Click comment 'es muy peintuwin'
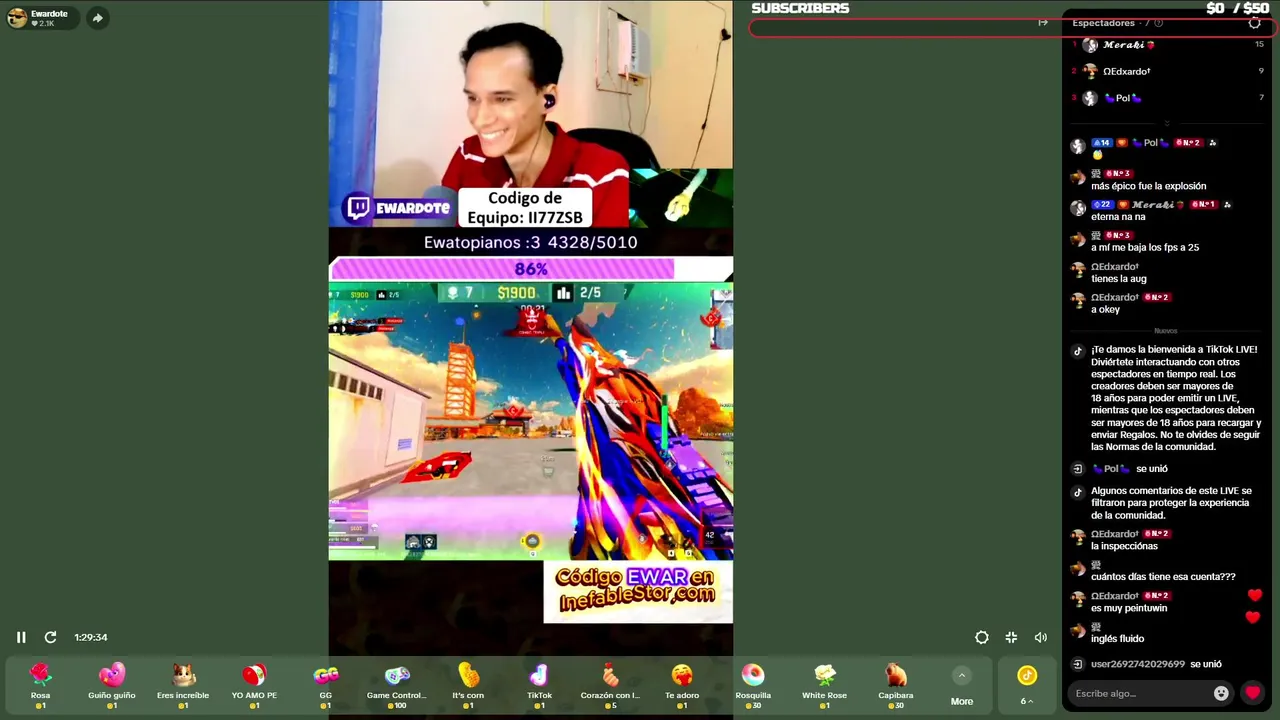Screen dimensions: 1280x720 tap(1129, 608)
